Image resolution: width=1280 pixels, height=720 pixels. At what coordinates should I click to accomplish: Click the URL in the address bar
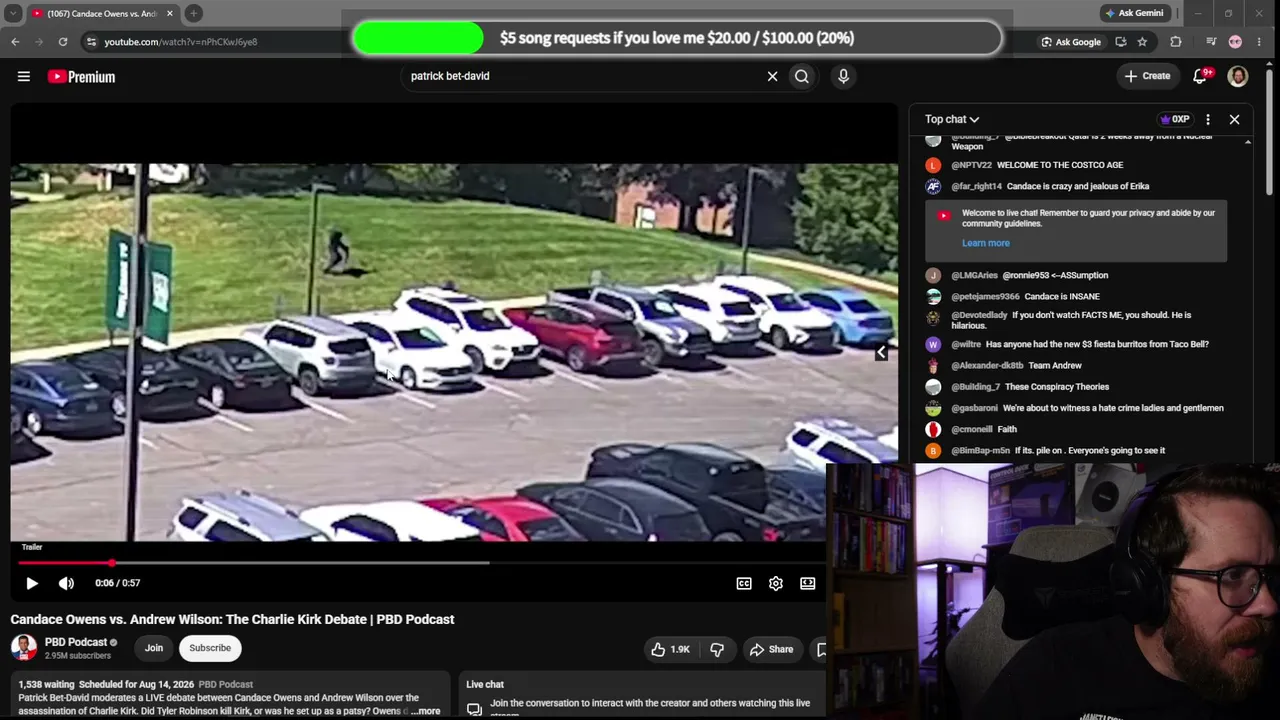(x=181, y=42)
